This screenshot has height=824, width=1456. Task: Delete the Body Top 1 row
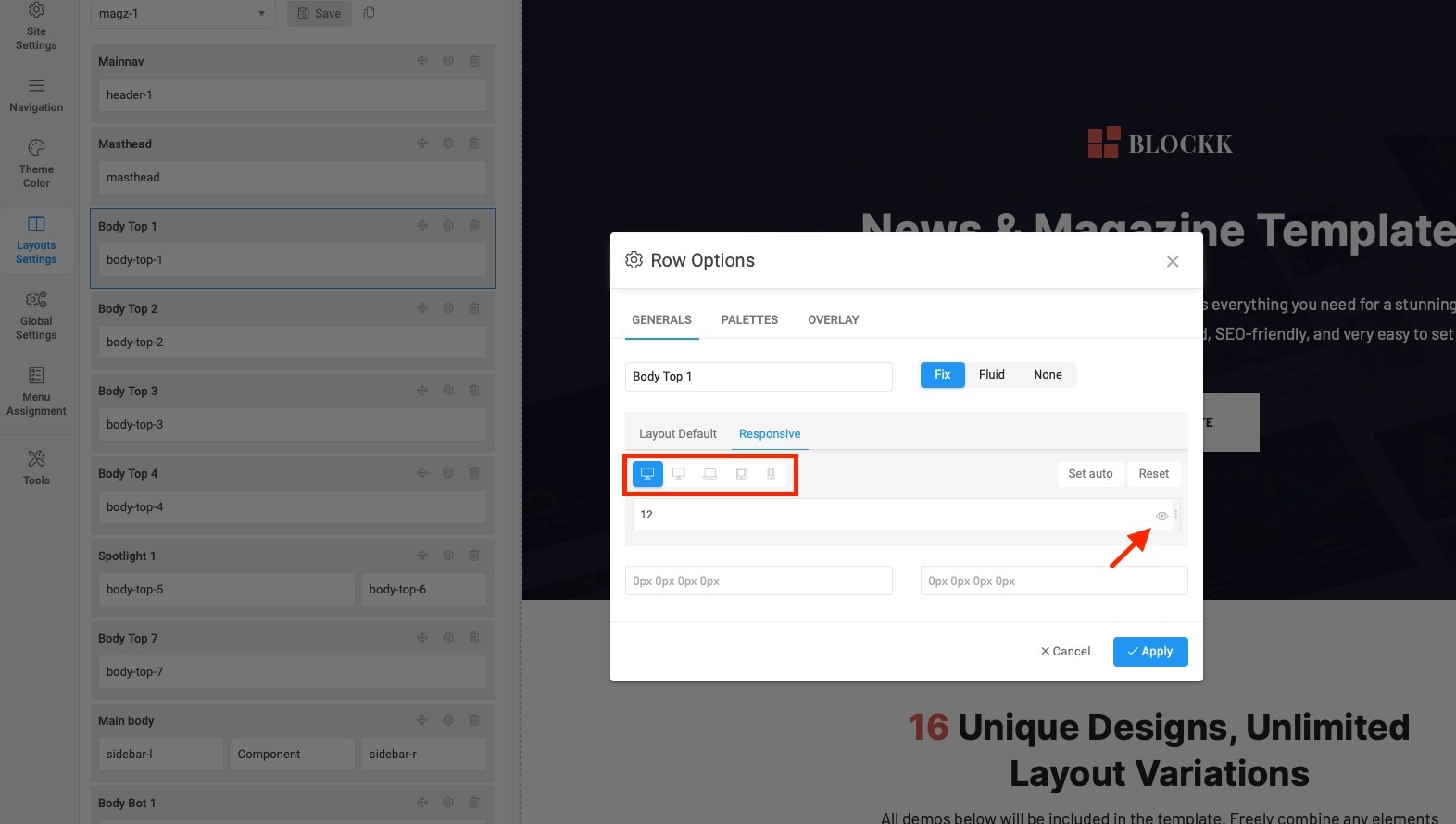[x=474, y=226]
